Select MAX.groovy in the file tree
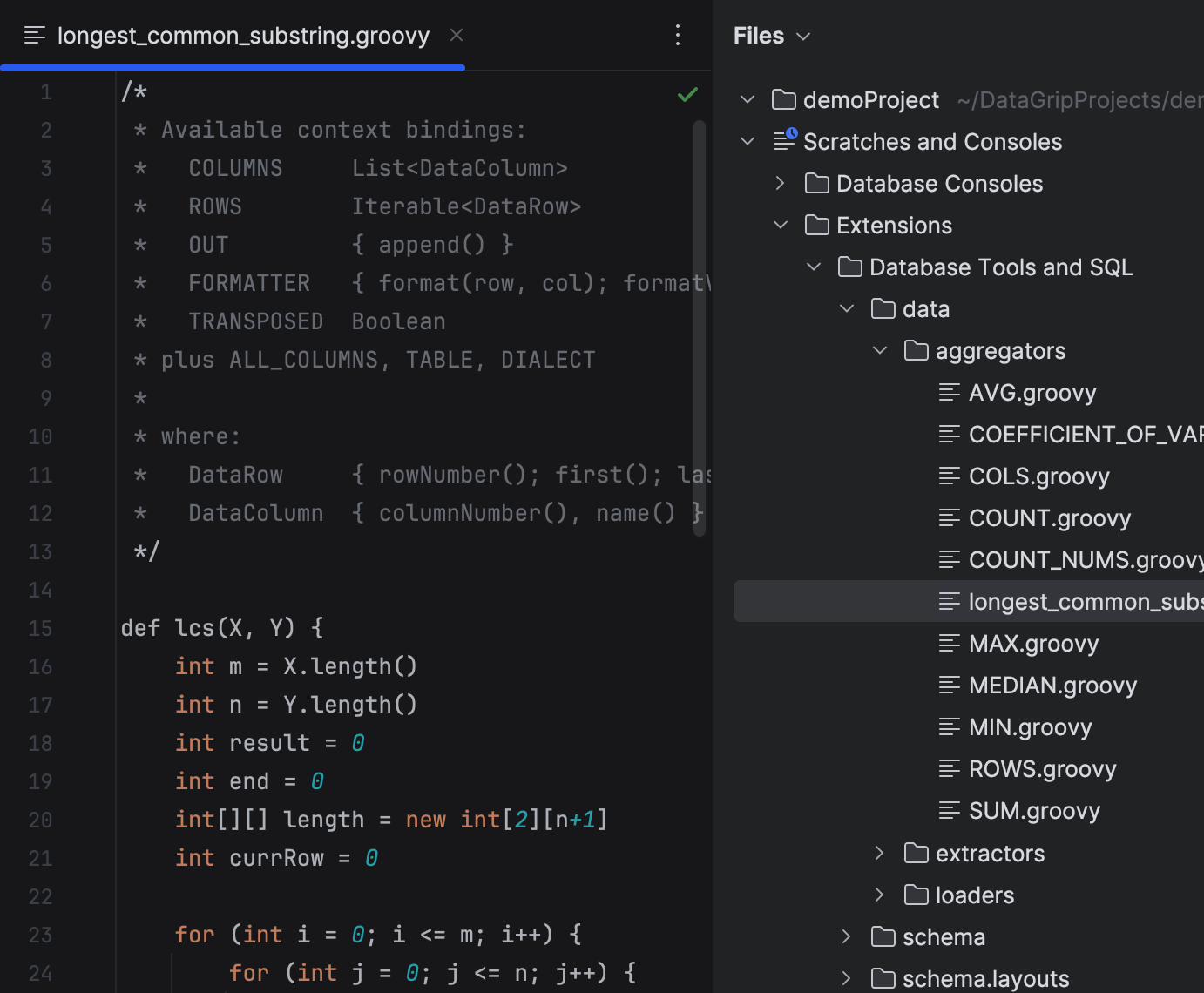The image size is (1204, 993). pyautogui.click(x=1033, y=643)
